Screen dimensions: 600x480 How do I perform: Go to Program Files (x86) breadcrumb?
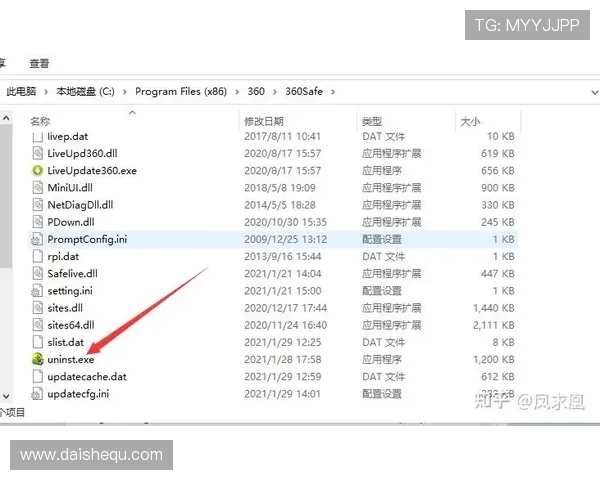(x=181, y=91)
